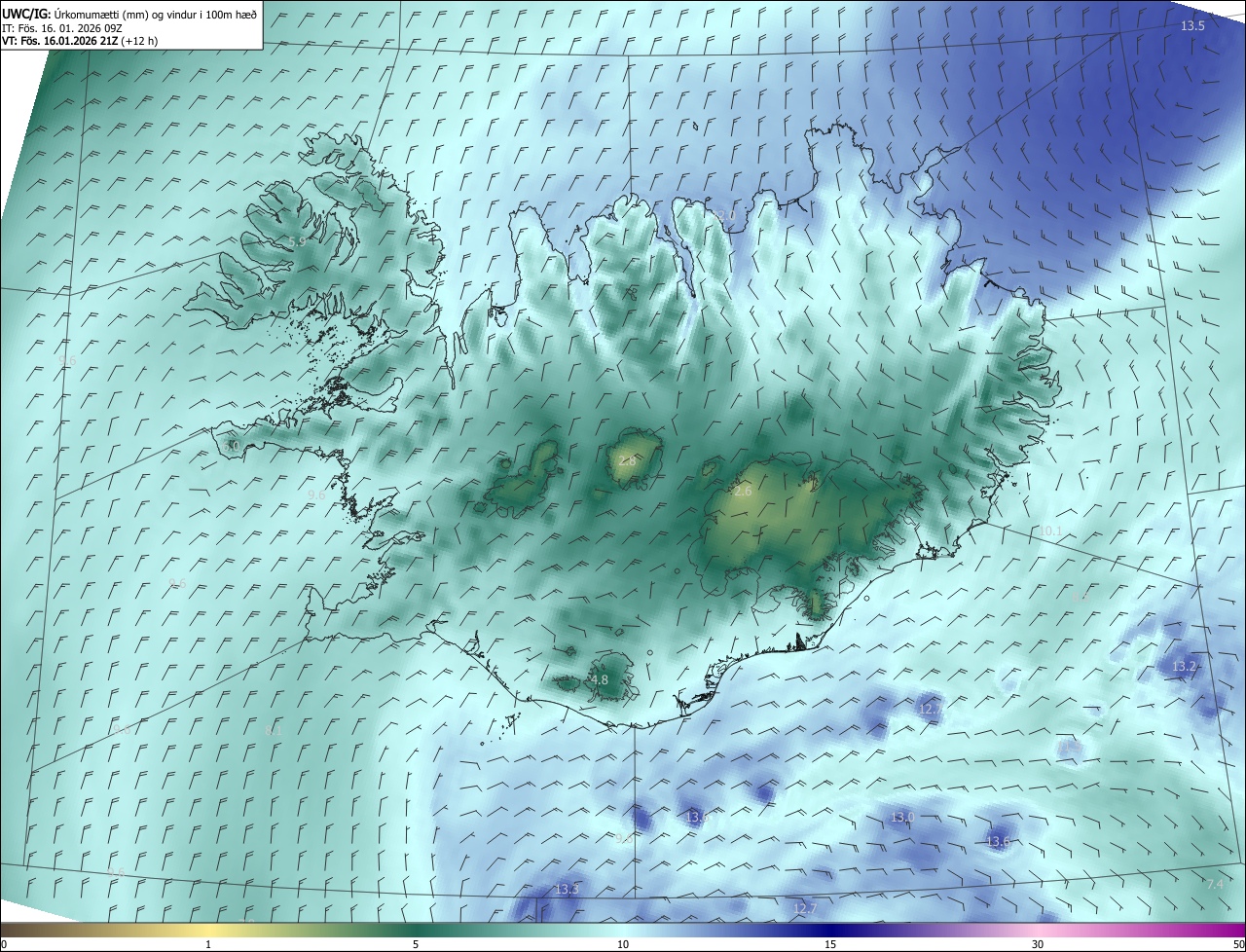
Task: Click the 6.0 value on Snæfellsnes peninsula
Action: click(x=231, y=446)
